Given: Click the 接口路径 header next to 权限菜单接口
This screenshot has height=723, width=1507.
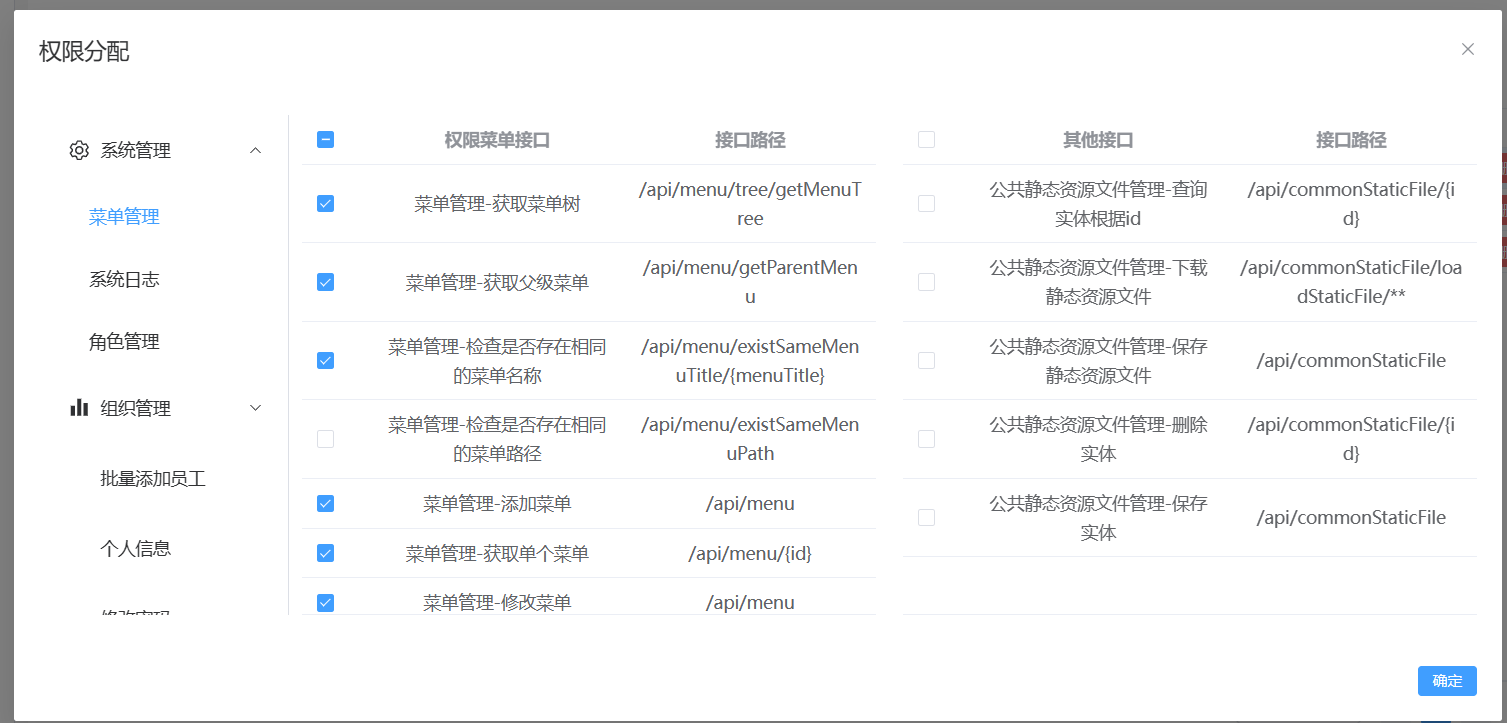Looking at the screenshot, I should pos(750,140).
